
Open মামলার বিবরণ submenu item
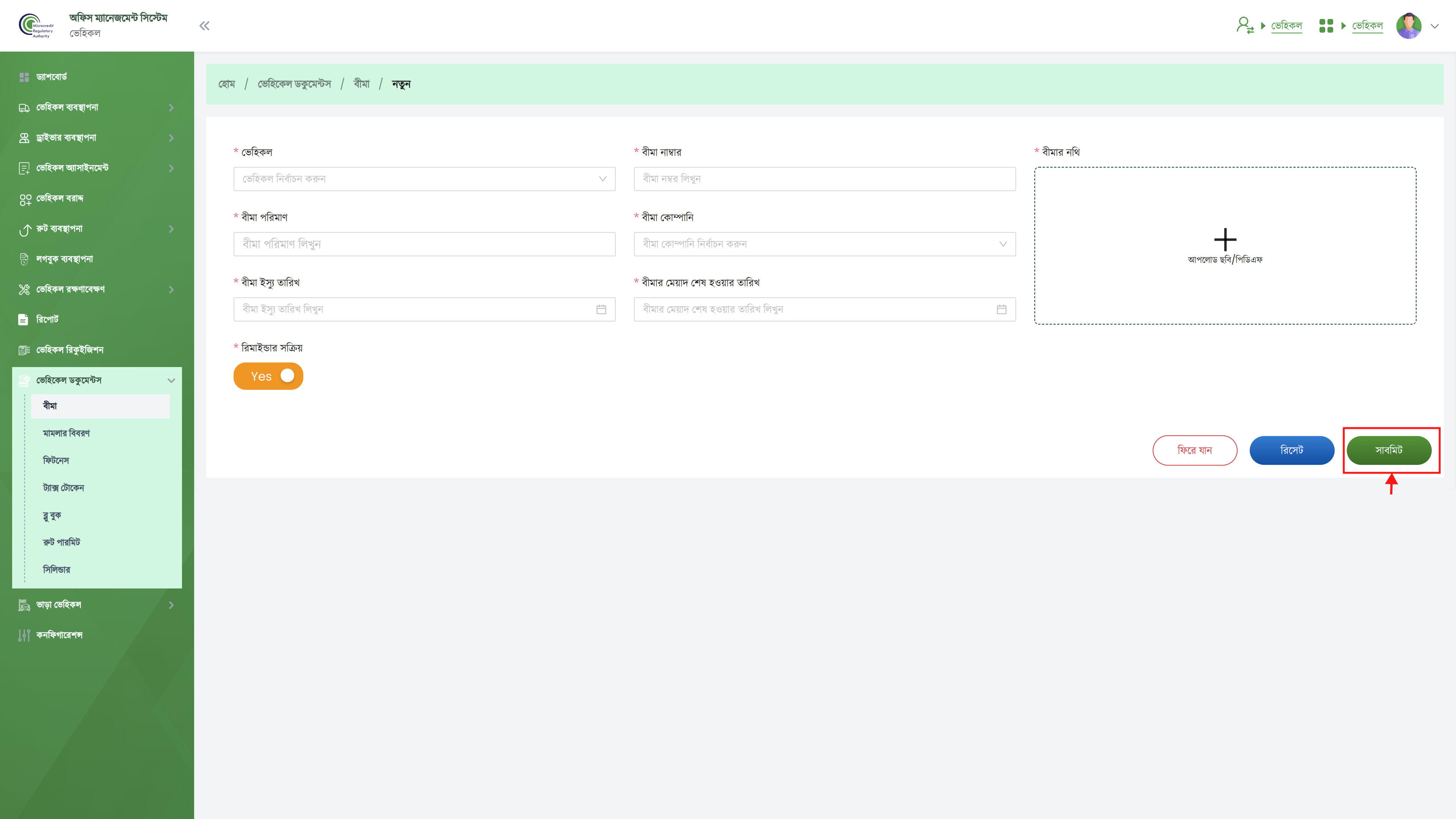tap(66, 433)
